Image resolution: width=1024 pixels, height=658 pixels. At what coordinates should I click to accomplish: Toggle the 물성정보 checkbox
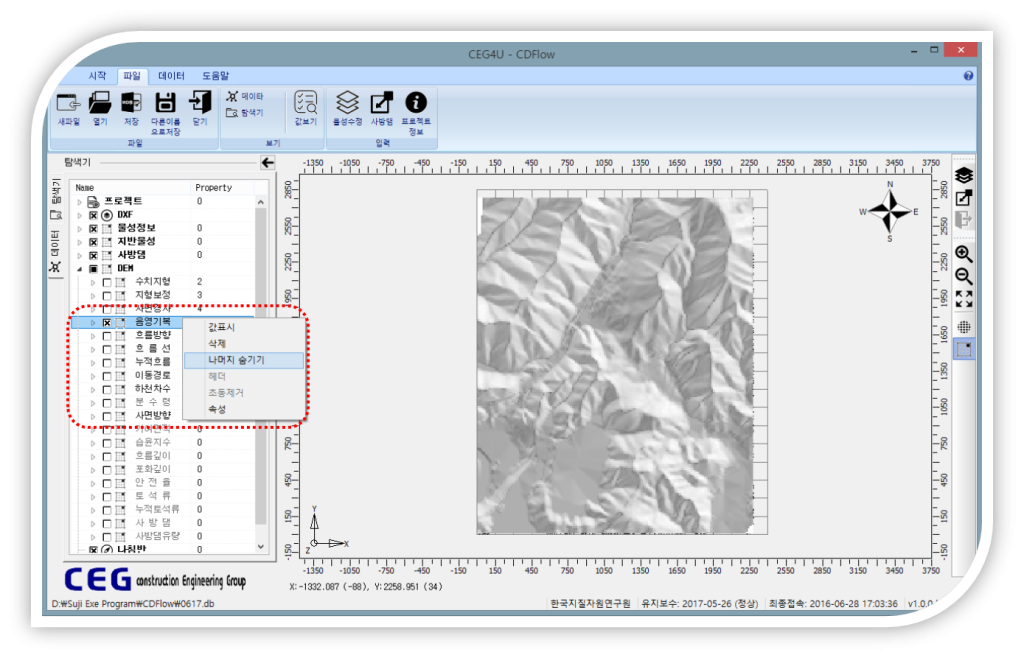pyautogui.click(x=93, y=228)
